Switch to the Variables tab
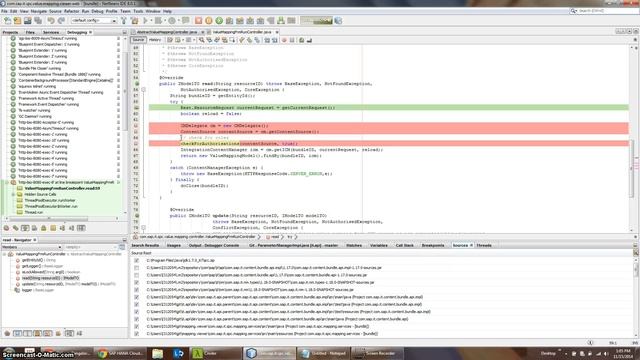This screenshot has width=640, height=360. tap(378, 245)
